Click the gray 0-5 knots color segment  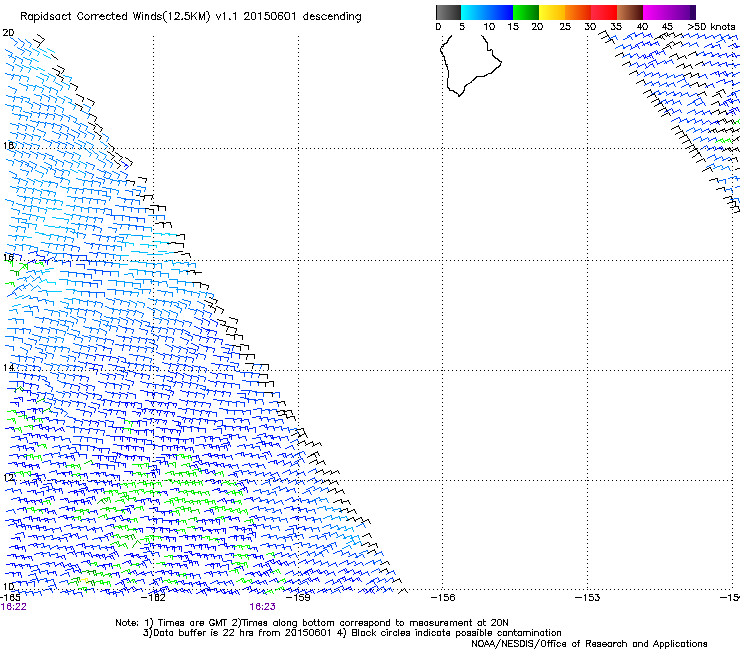point(448,12)
